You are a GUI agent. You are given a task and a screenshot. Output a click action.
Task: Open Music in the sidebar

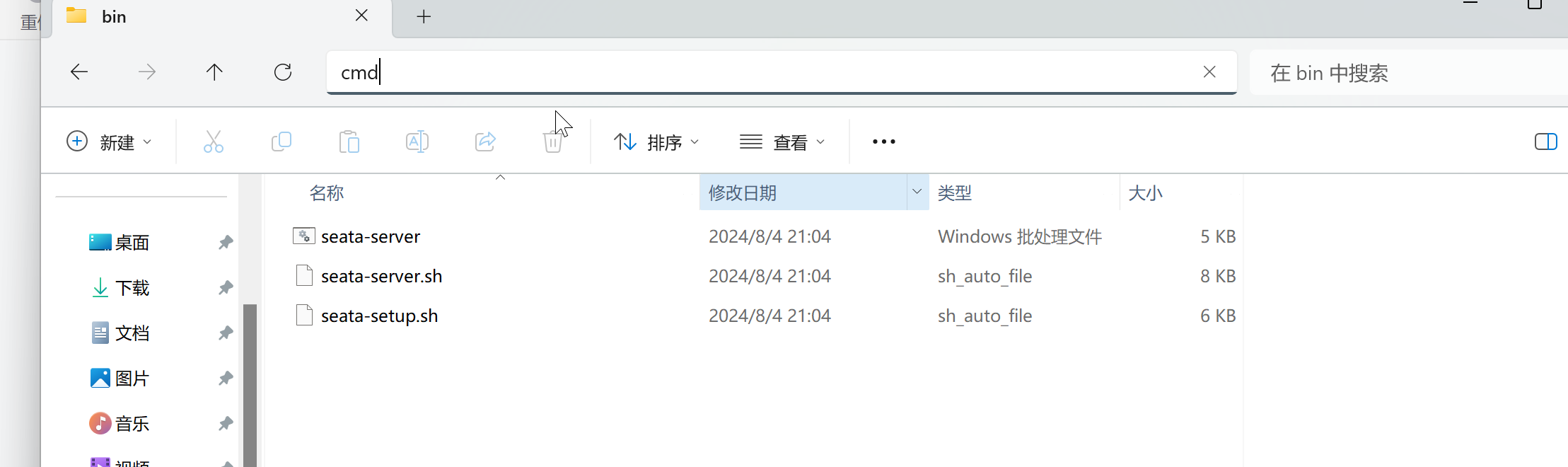119,424
